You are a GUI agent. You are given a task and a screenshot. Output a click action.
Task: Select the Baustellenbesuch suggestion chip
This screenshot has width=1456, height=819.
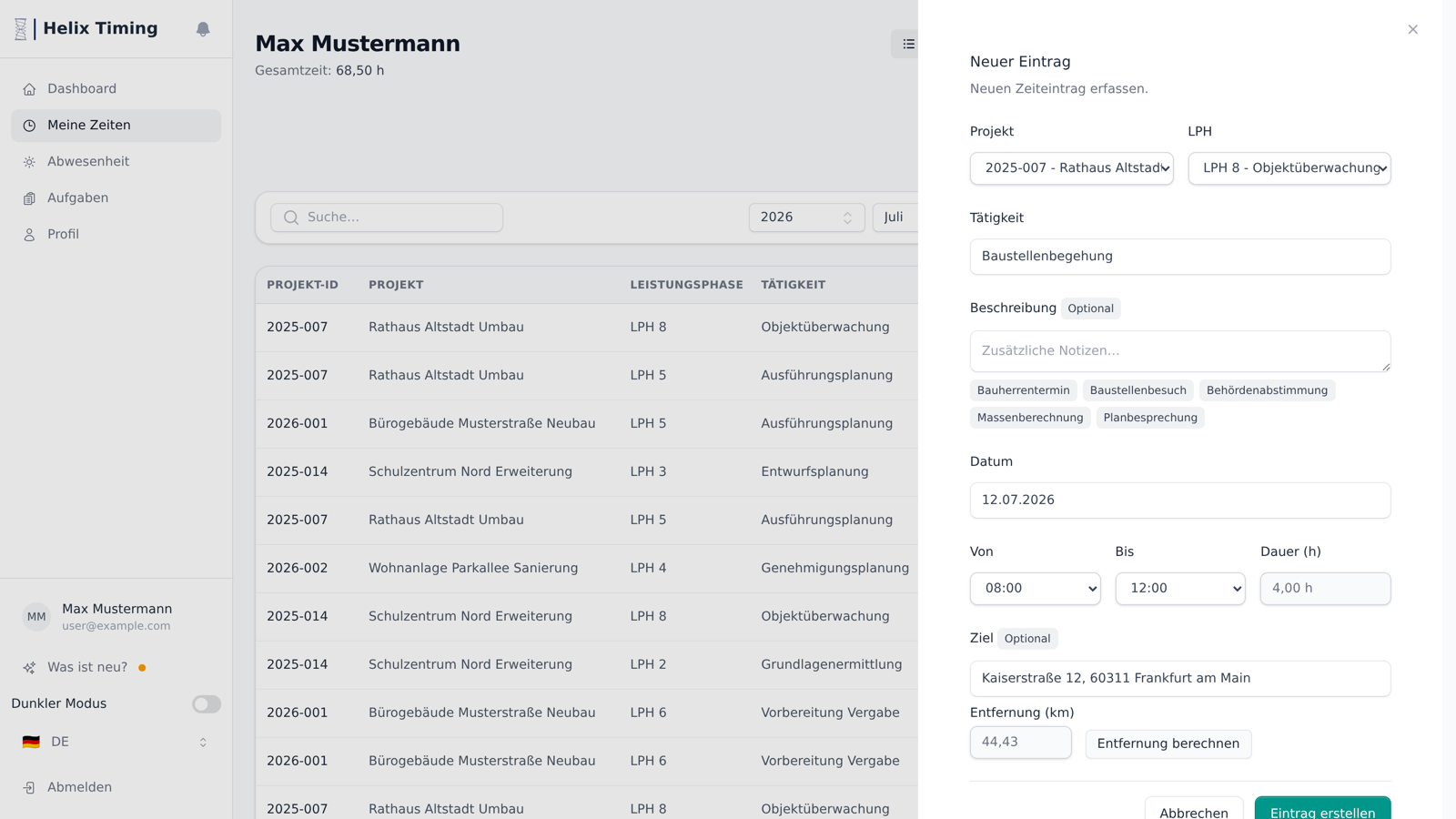pyautogui.click(x=1137, y=390)
